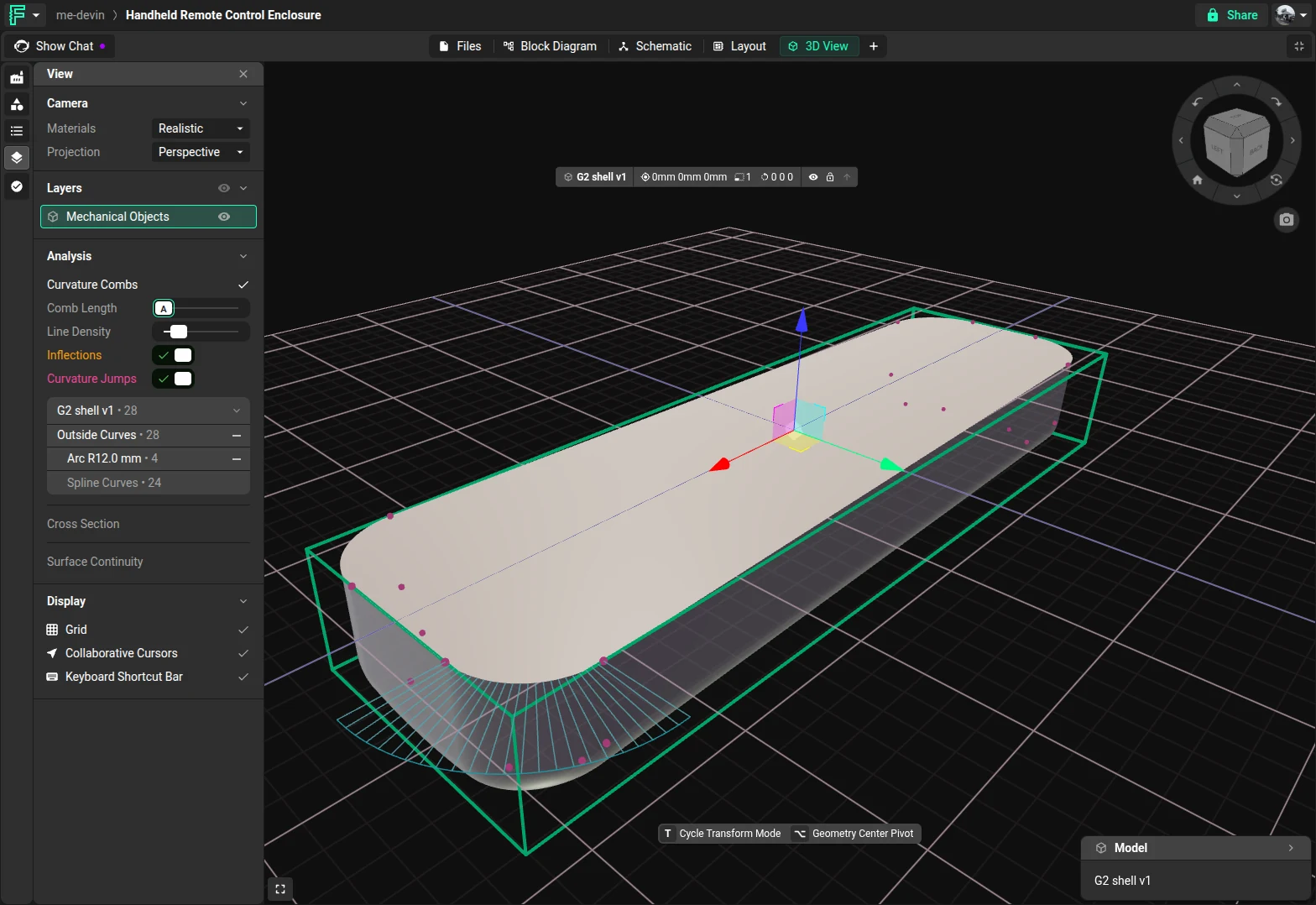Toggle the Curvature Jumps switch
The image size is (1316, 905).
[174, 379]
